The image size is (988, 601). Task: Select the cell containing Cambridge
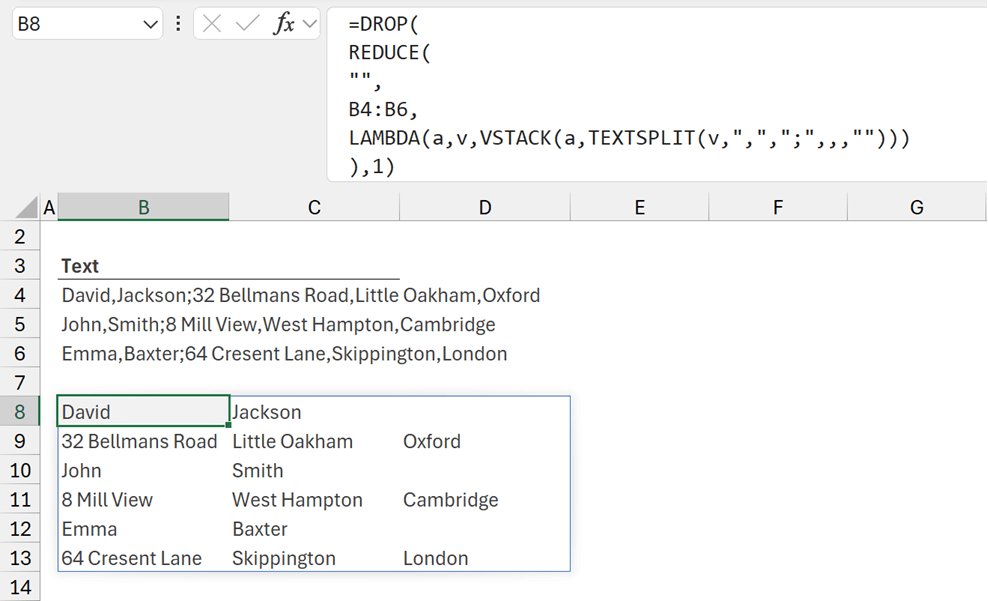[450, 500]
